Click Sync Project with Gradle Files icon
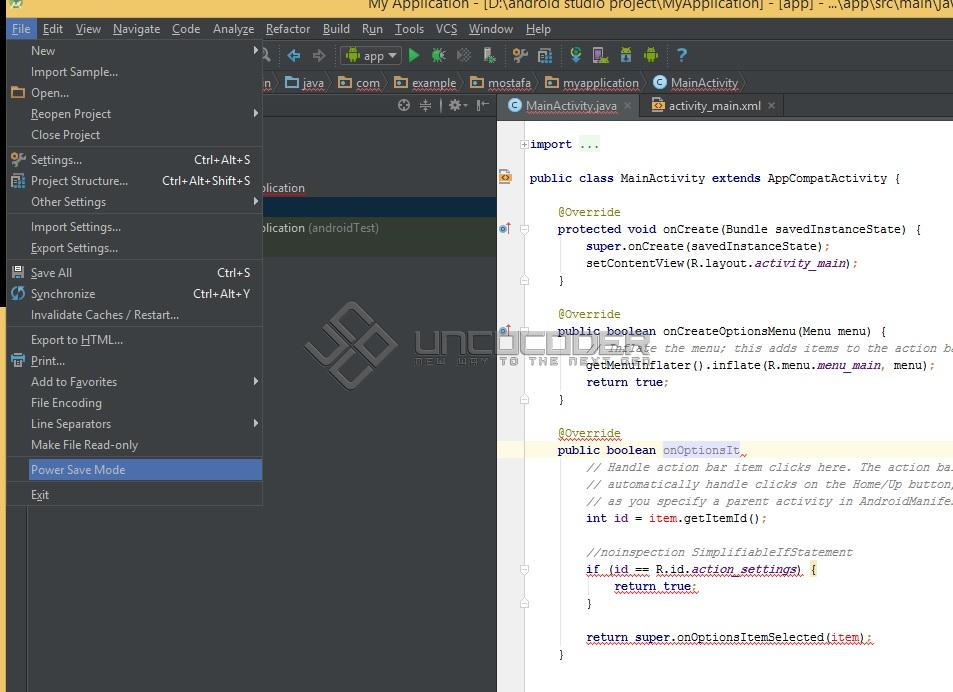This screenshot has height=692, width=953. coord(576,55)
